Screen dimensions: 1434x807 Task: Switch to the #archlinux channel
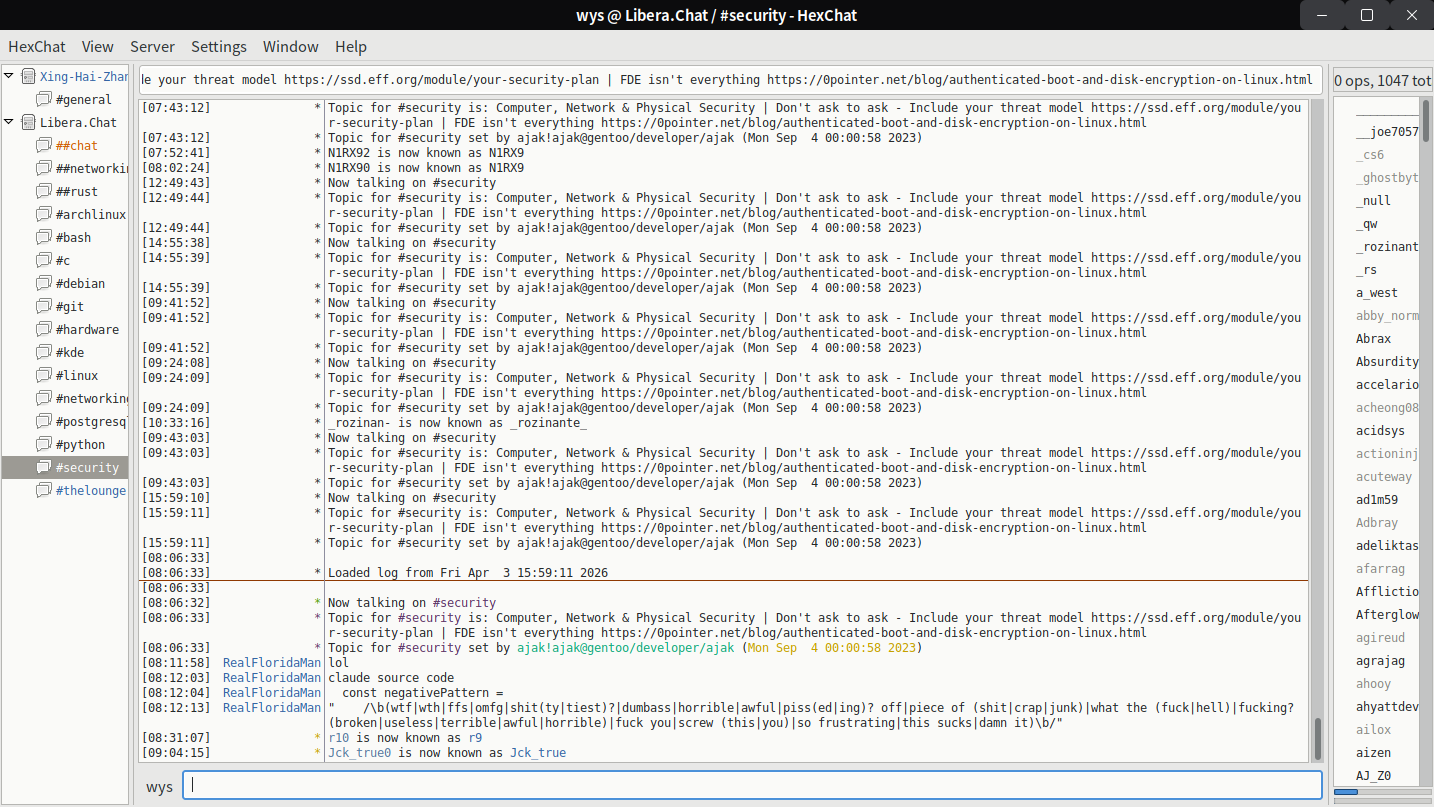click(x=90, y=214)
